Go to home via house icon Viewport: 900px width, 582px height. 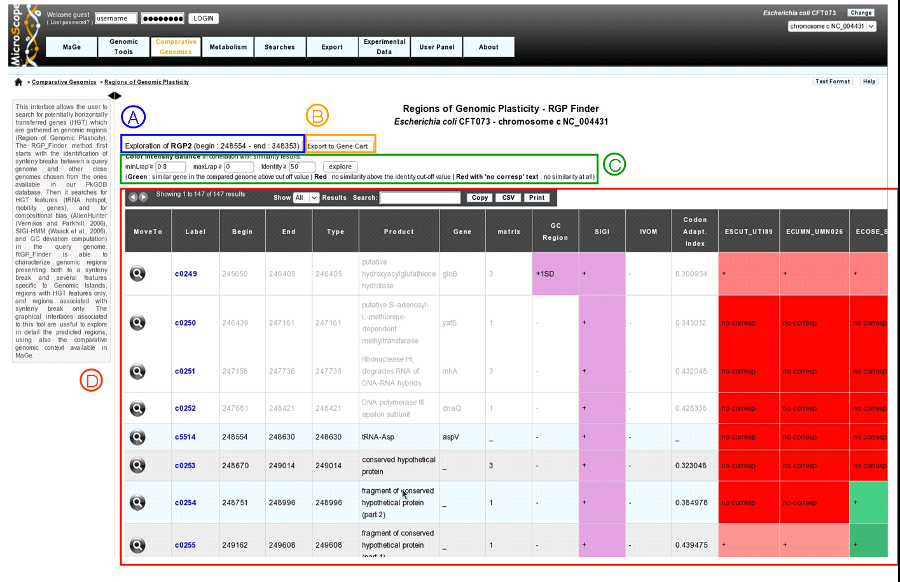(x=18, y=82)
